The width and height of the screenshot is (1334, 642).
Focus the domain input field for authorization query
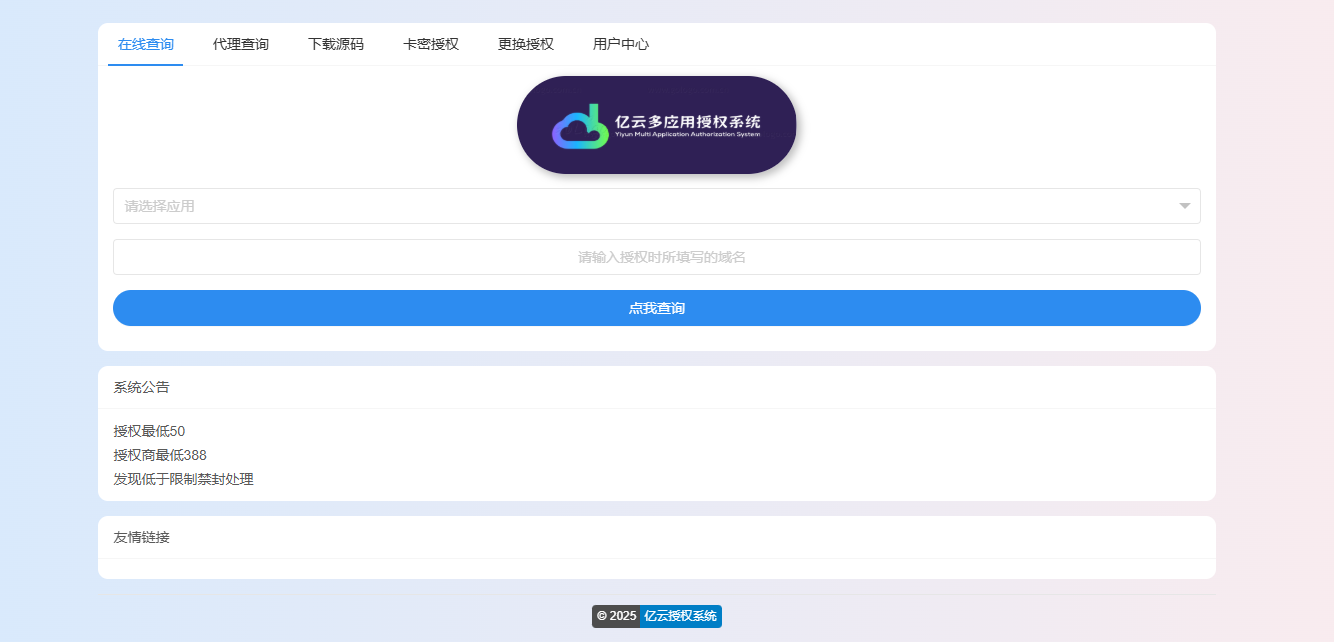[x=656, y=257]
